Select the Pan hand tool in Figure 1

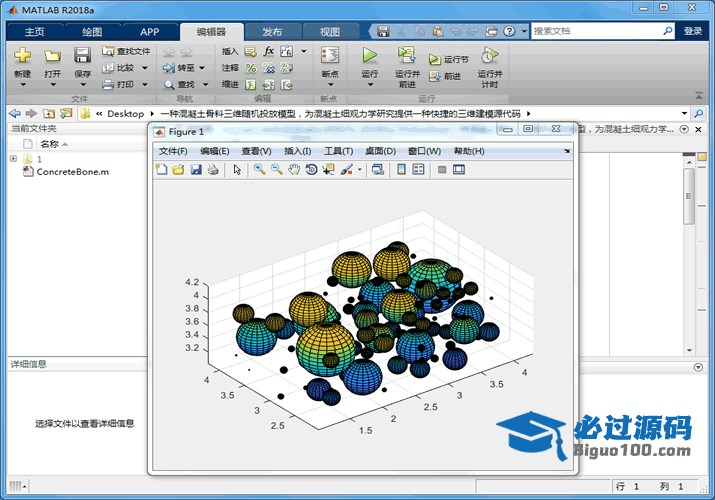294,170
